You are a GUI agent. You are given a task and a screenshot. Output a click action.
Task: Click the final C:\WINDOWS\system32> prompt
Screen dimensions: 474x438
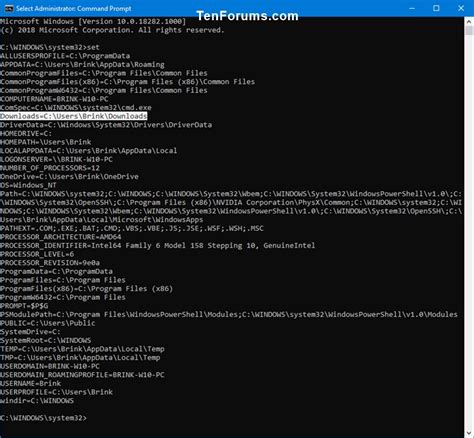[43, 418]
